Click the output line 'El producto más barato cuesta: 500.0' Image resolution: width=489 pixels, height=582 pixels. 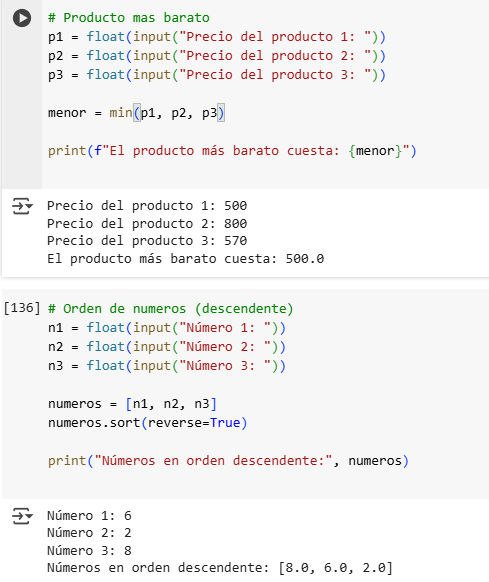[186, 259]
